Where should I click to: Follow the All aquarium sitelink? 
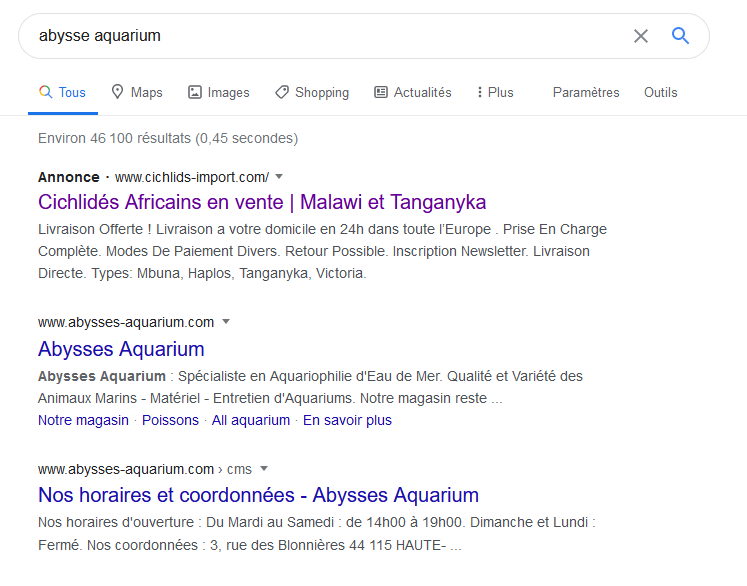pyautogui.click(x=251, y=420)
